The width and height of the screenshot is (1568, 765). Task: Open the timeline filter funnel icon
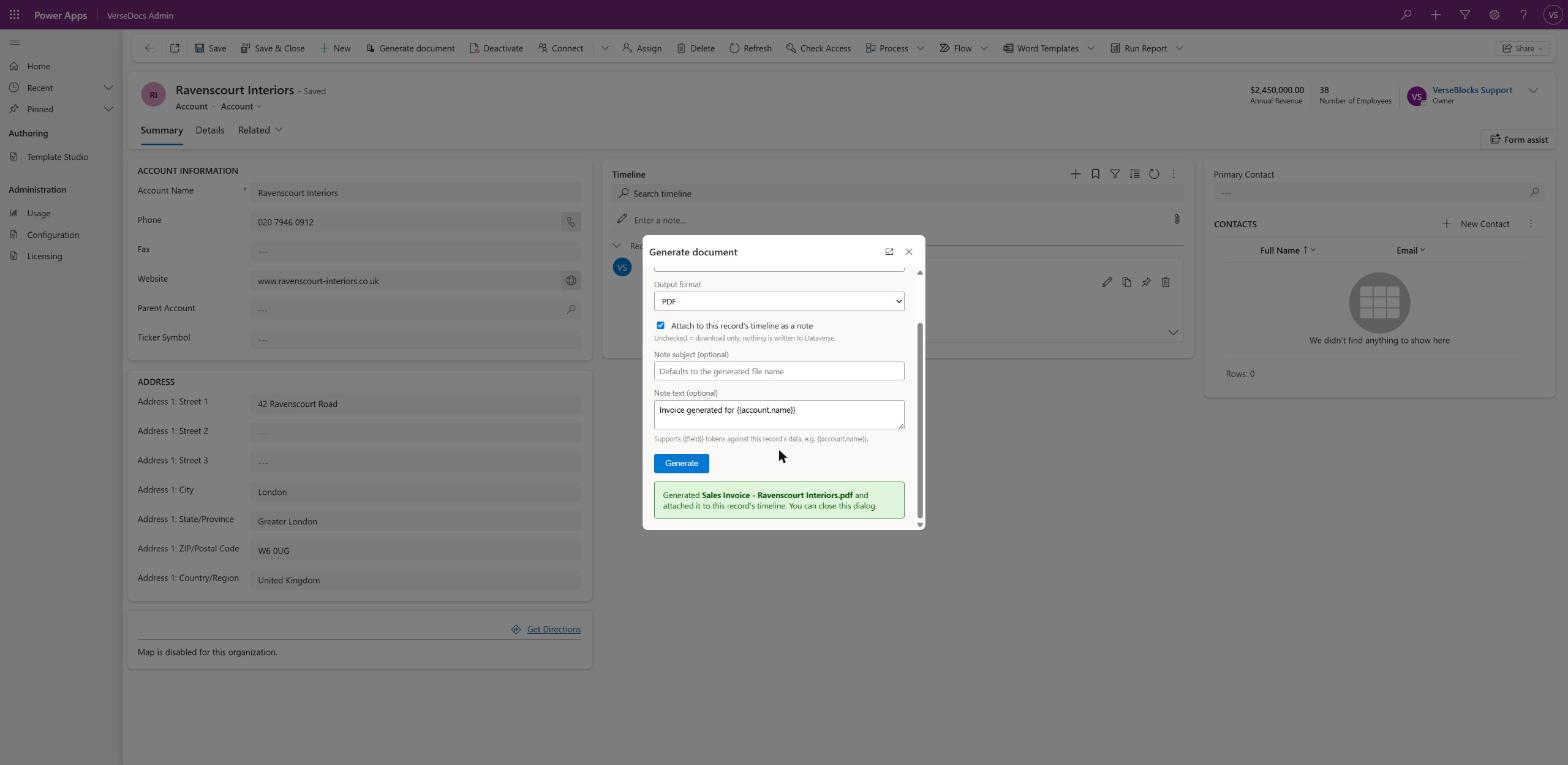click(1115, 174)
